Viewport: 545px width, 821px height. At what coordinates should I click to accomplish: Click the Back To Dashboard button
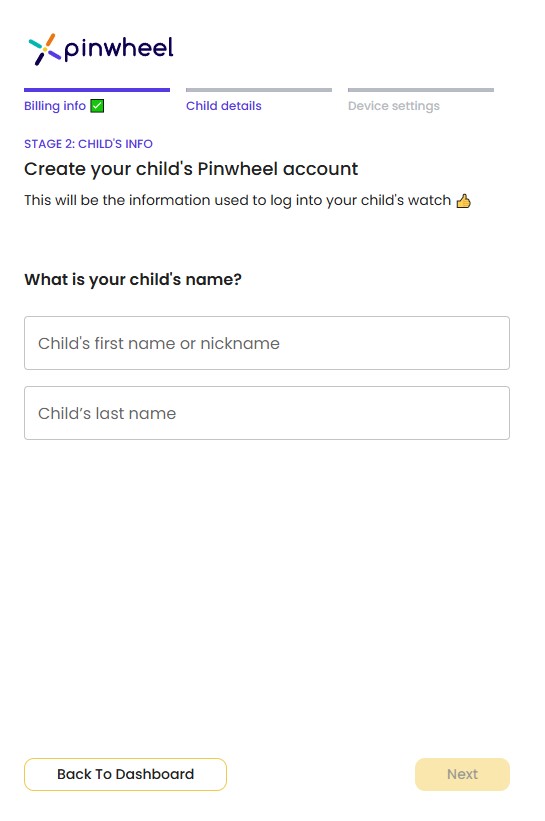125,774
